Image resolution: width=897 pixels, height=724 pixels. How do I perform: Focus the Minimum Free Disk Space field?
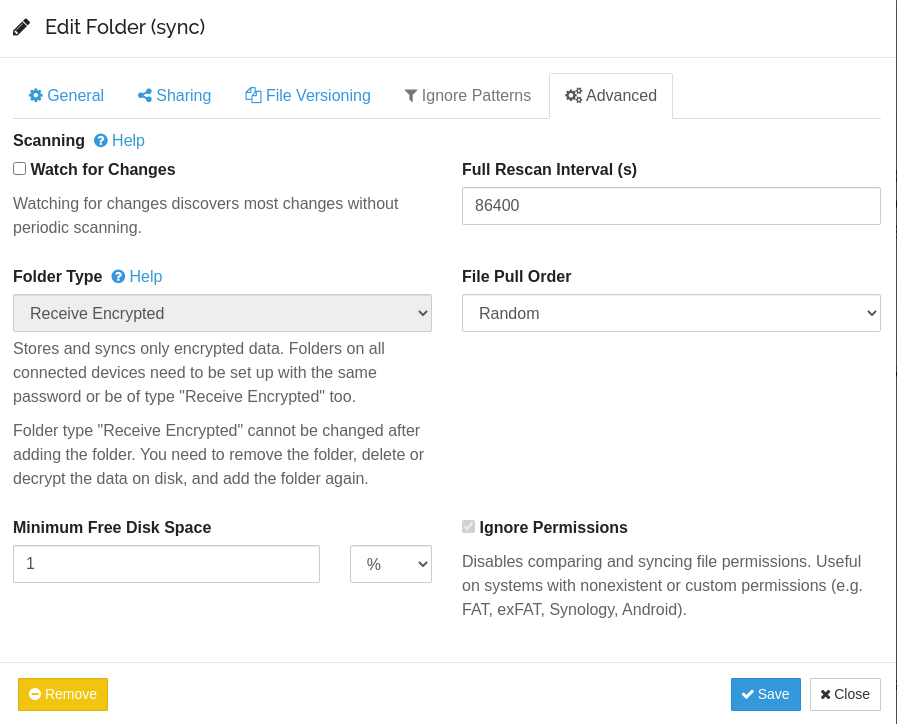pyautogui.click(x=166, y=564)
